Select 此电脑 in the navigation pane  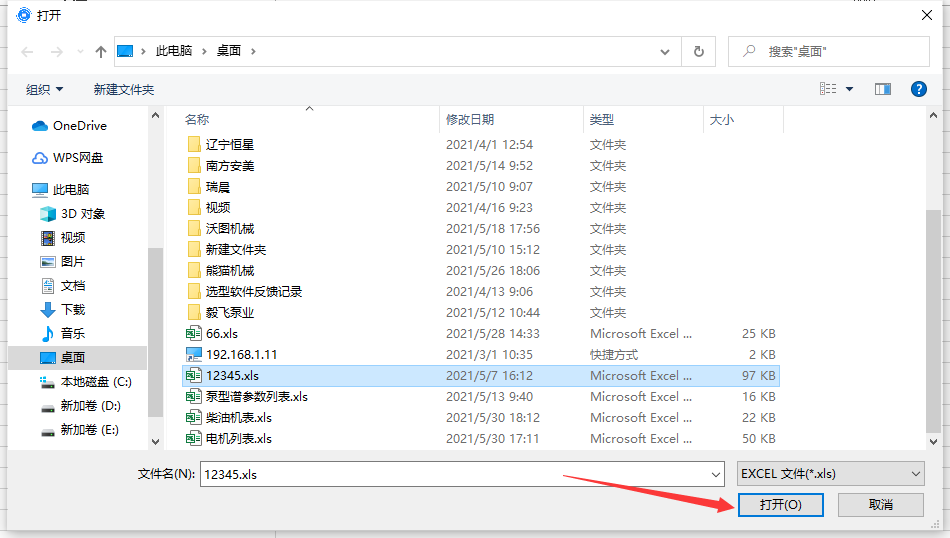click(x=61, y=190)
